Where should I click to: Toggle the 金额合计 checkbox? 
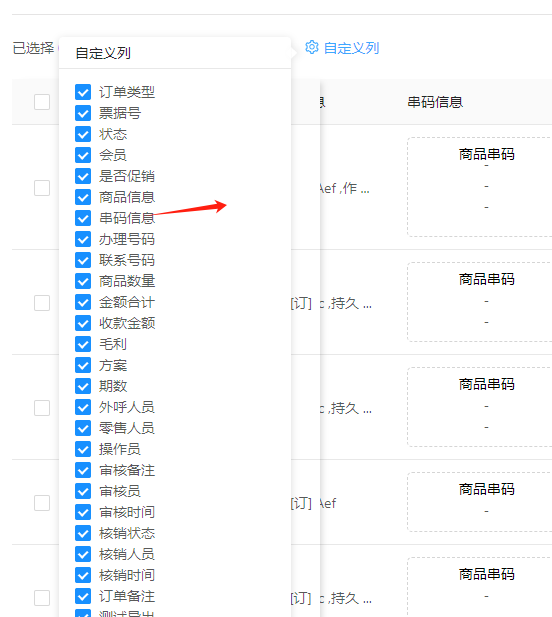83,302
